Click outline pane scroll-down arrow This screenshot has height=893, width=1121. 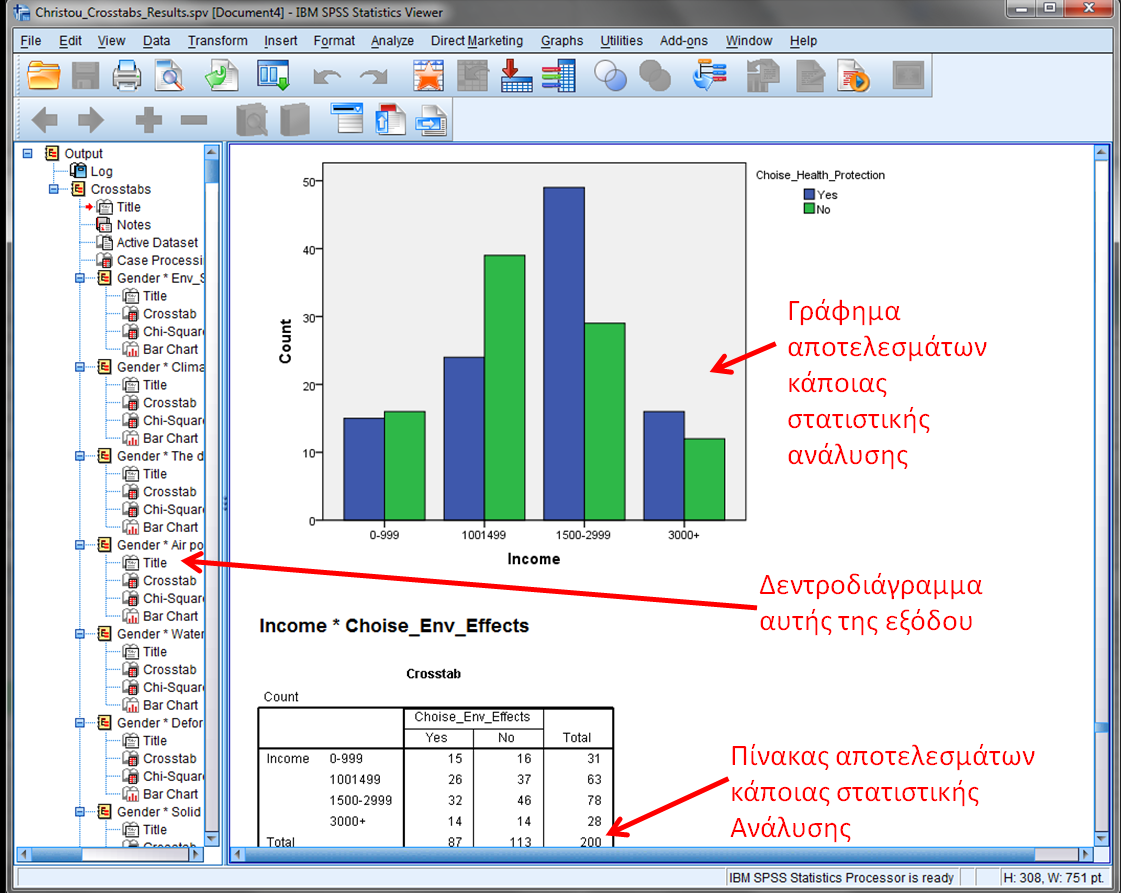click(212, 837)
